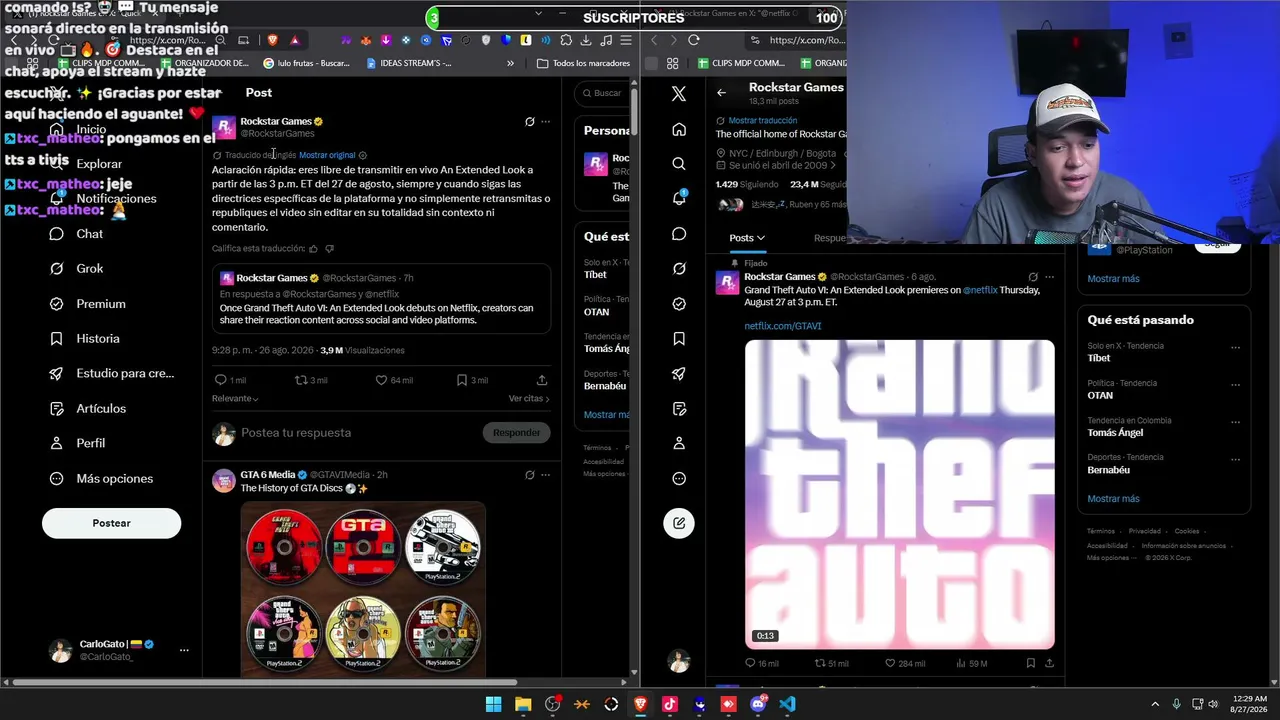Click Mostrar traducción on Rockstar profile bio
Viewport: 1280px width, 720px height.
point(762,121)
